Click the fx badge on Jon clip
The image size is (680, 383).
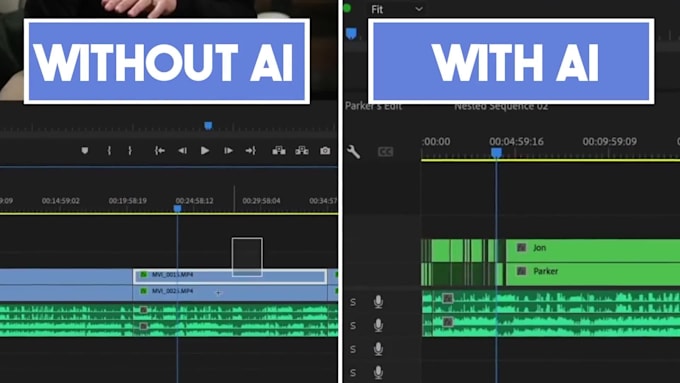(x=521, y=248)
